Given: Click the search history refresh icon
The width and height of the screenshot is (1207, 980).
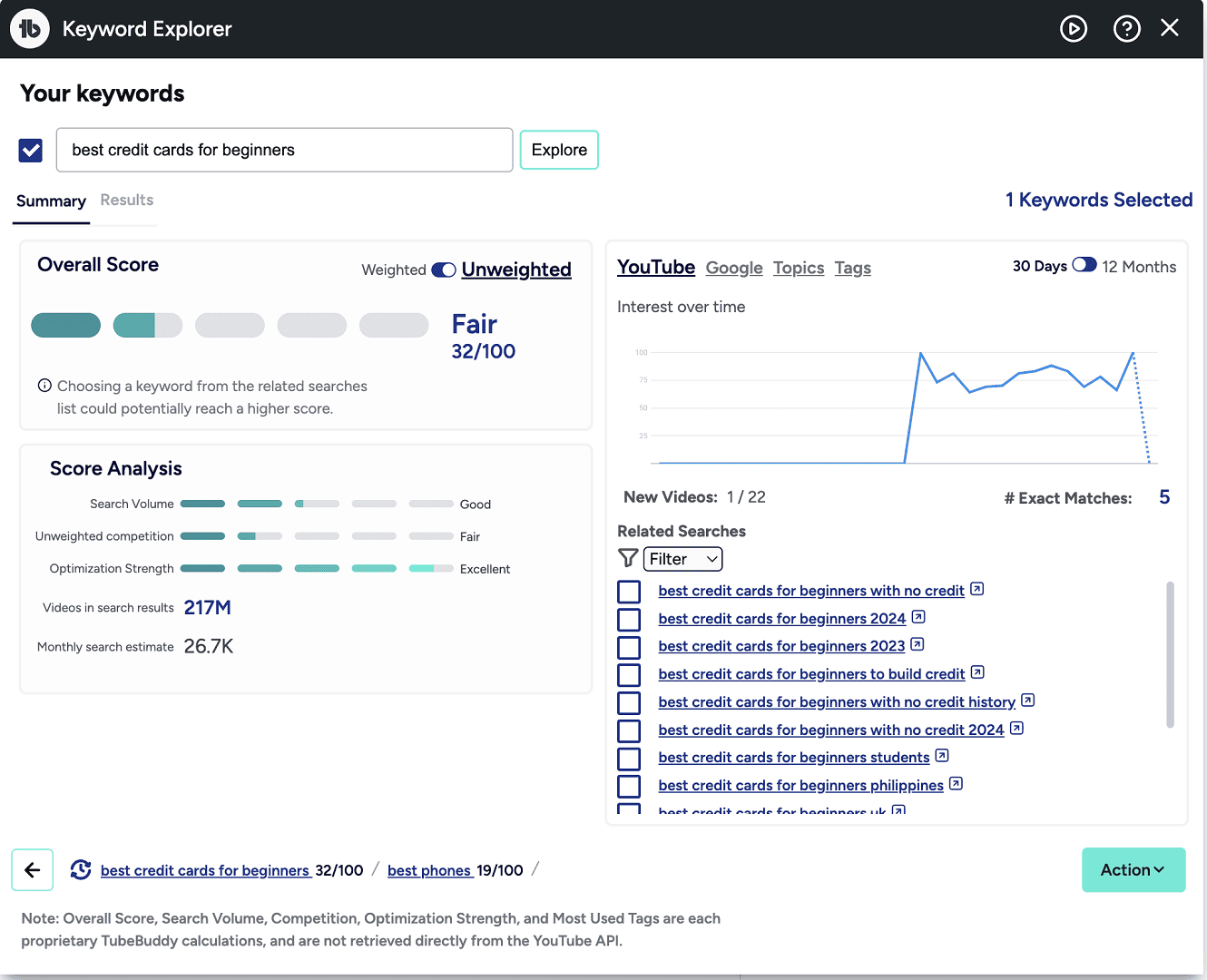Looking at the screenshot, I should pos(81,870).
